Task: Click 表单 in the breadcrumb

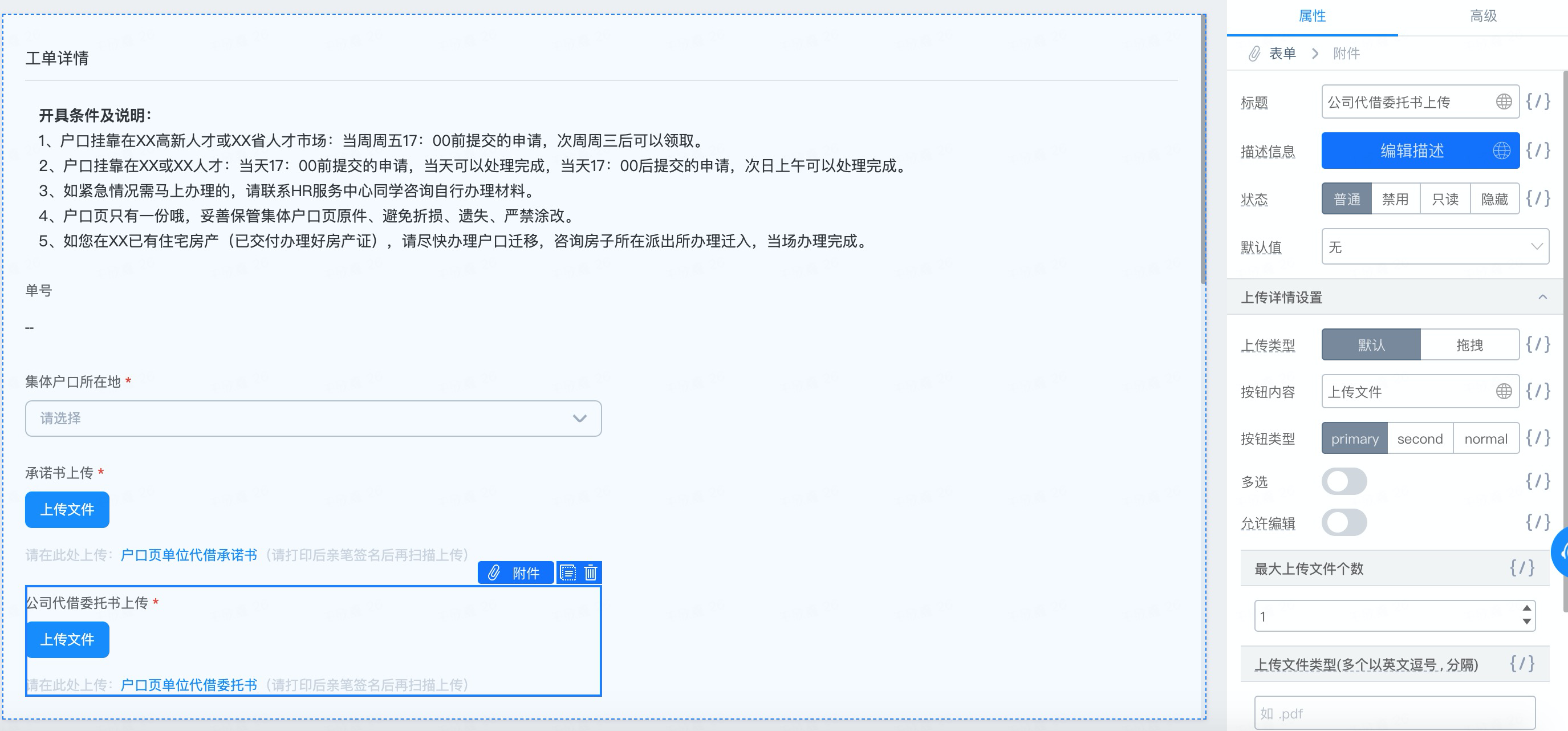Action: (x=1282, y=54)
